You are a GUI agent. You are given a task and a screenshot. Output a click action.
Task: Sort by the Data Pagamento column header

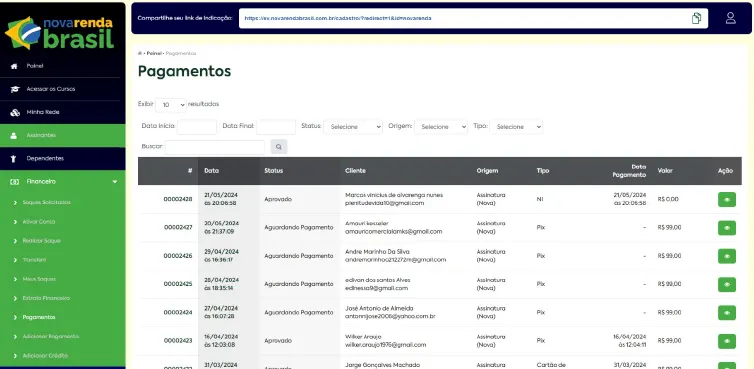pyautogui.click(x=629, y=171)
